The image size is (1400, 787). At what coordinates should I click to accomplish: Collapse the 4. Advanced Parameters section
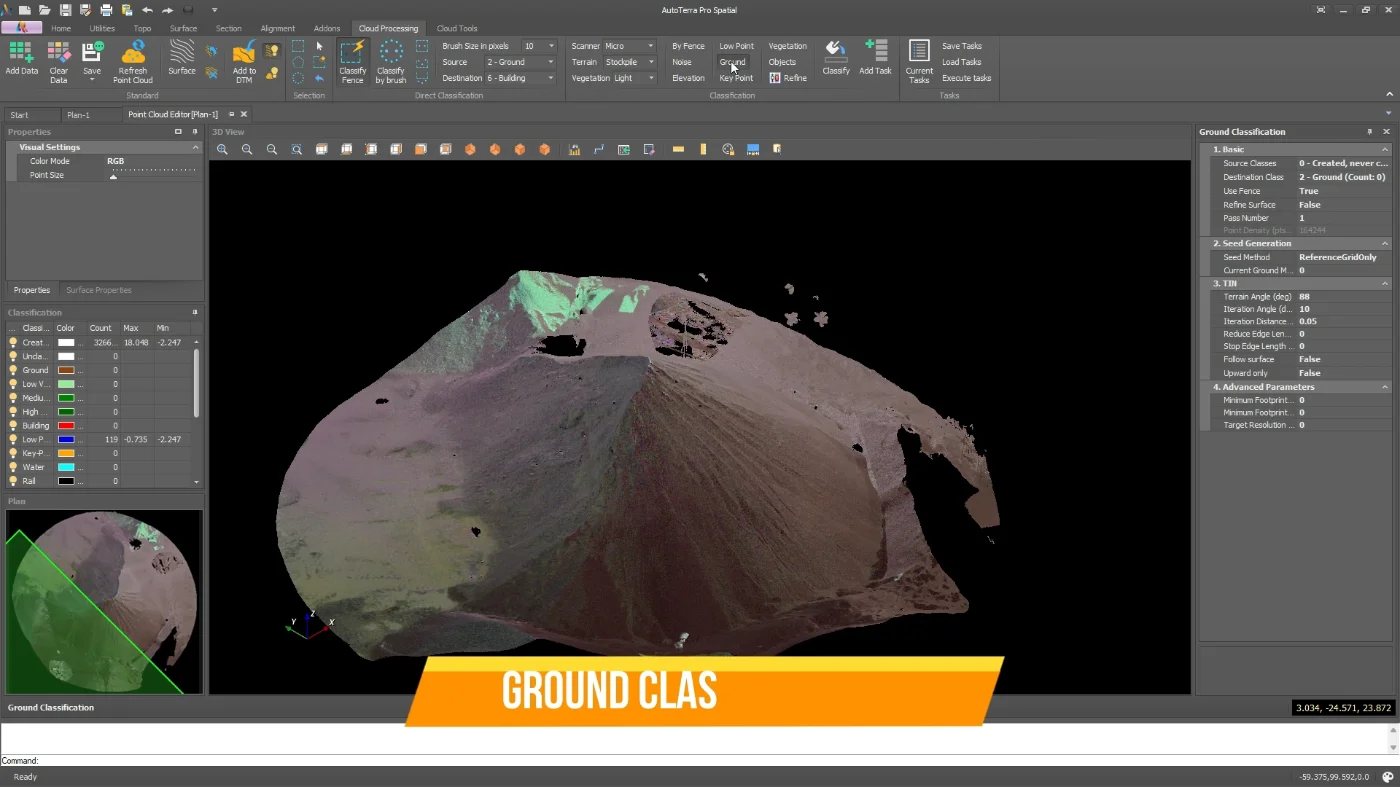coord(1385,387)
